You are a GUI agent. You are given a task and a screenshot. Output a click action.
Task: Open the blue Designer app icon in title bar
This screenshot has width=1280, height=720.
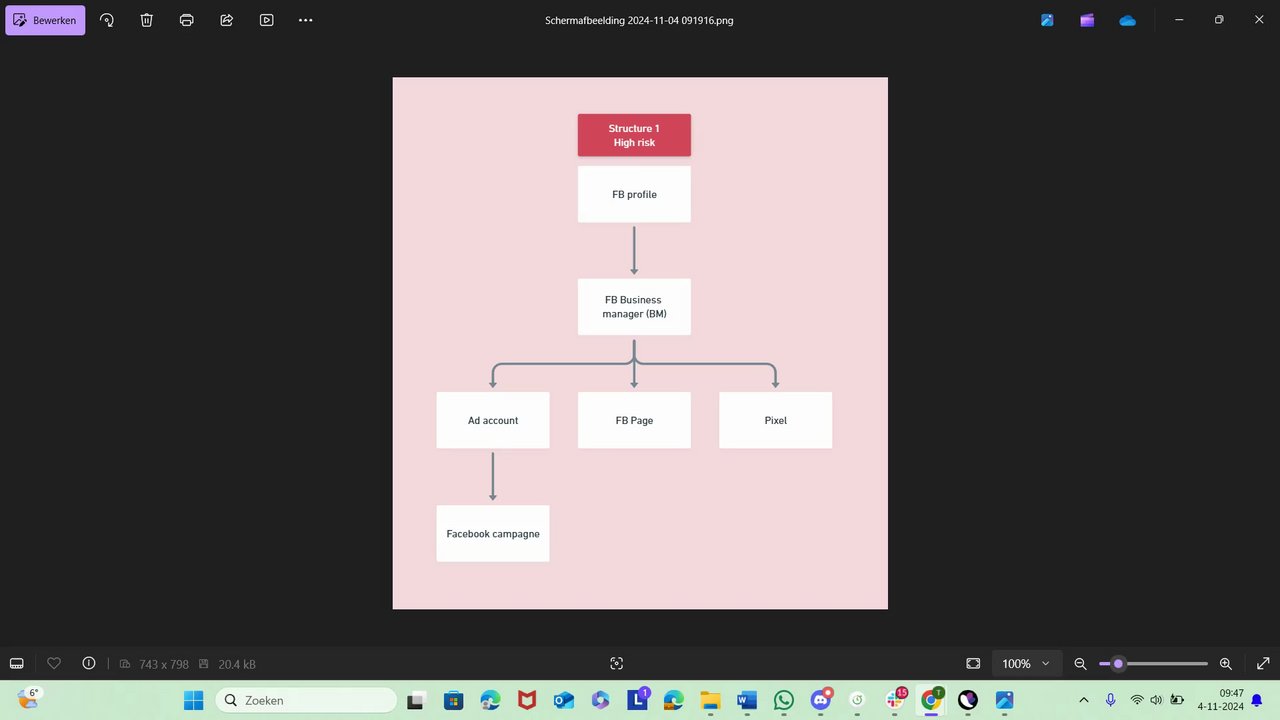click(x=1047, y=20)
